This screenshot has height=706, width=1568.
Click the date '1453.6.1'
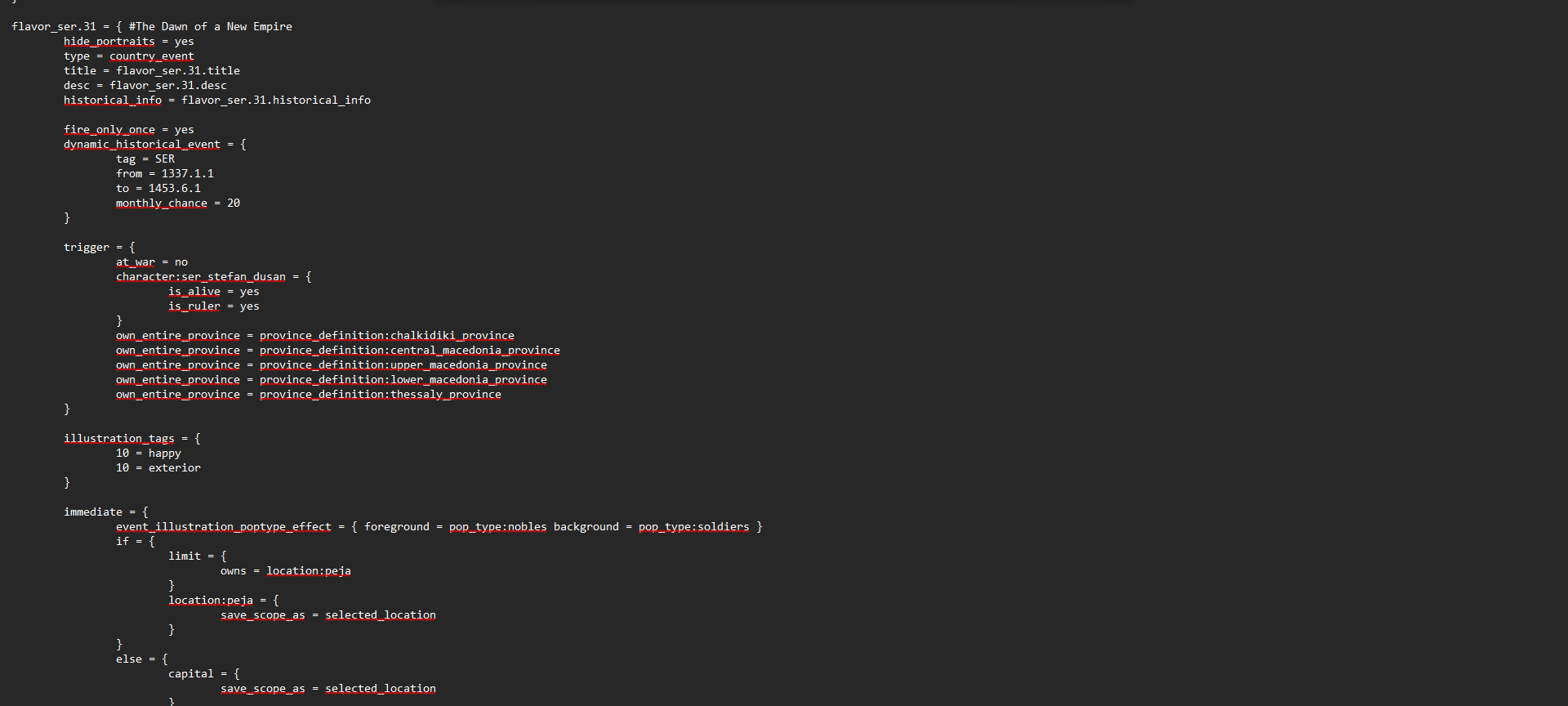click(175, 189)
